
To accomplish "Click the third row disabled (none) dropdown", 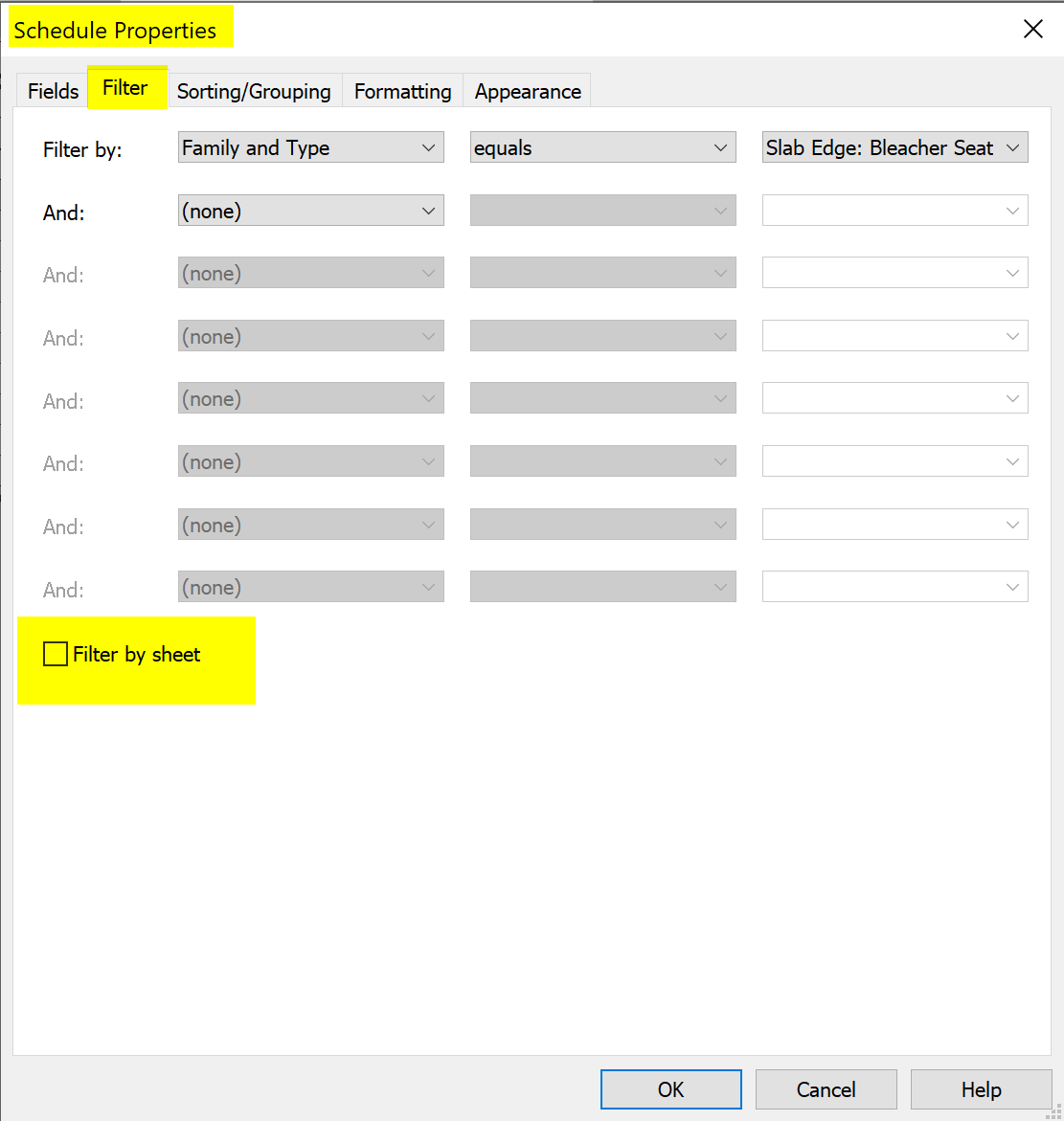I will pyautogui.click(x=310, y=273).
